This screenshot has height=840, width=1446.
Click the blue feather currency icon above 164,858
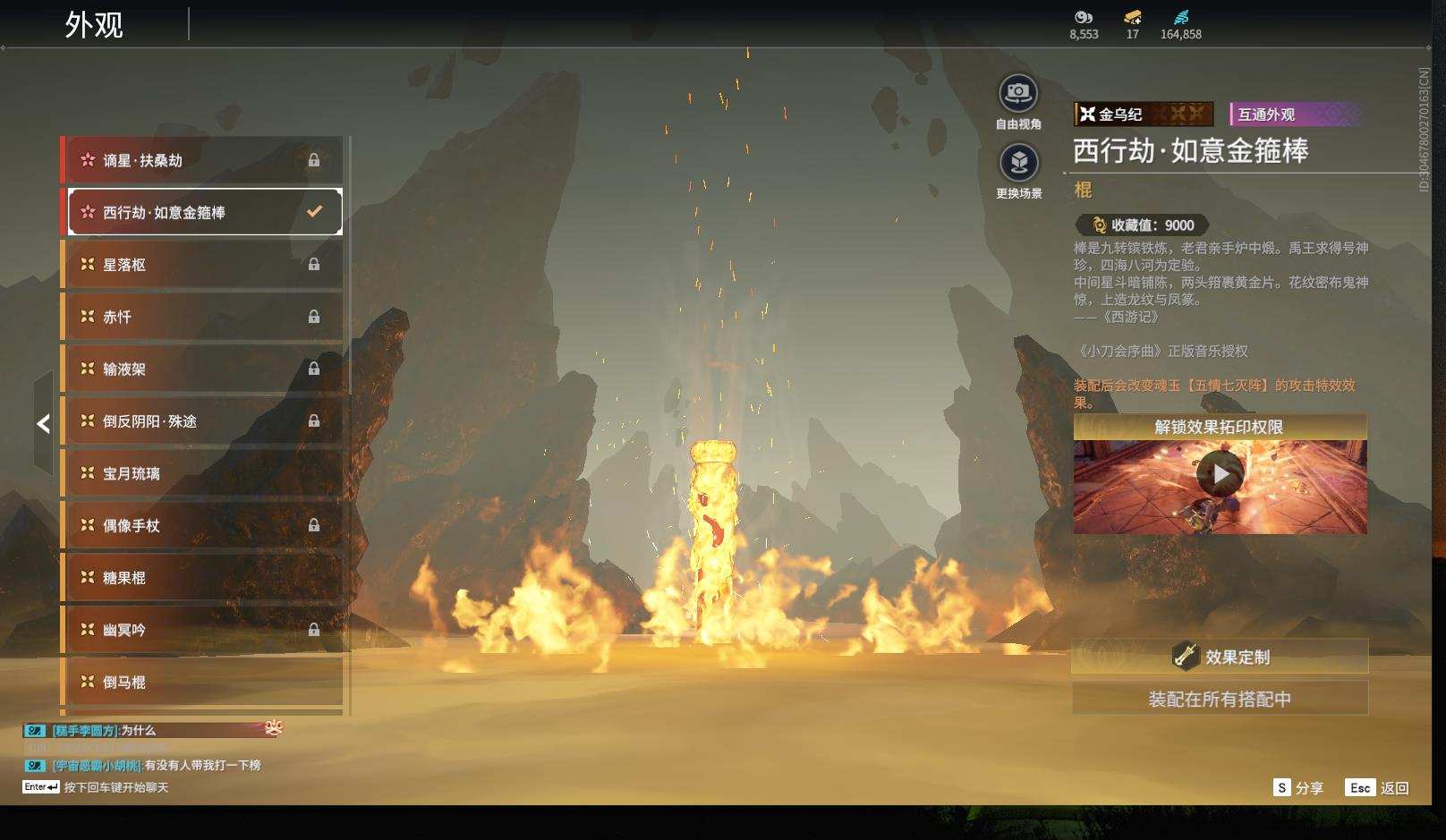[x=1181, y=17]
